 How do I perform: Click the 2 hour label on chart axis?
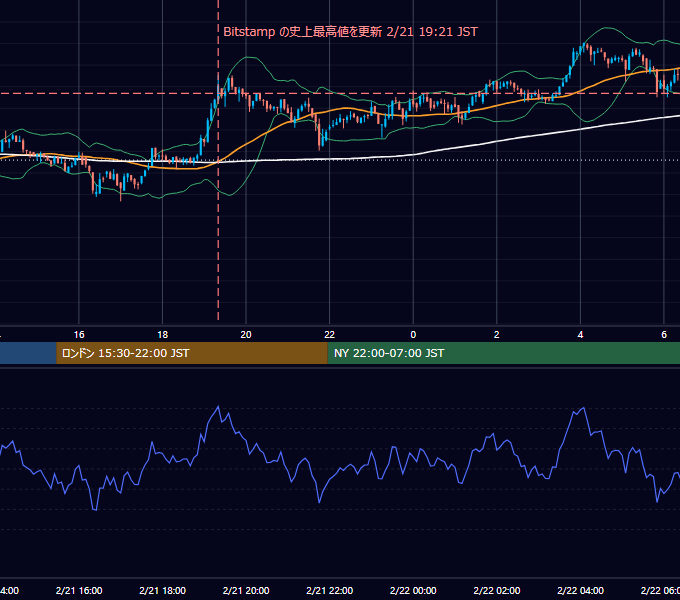point(497,335)
